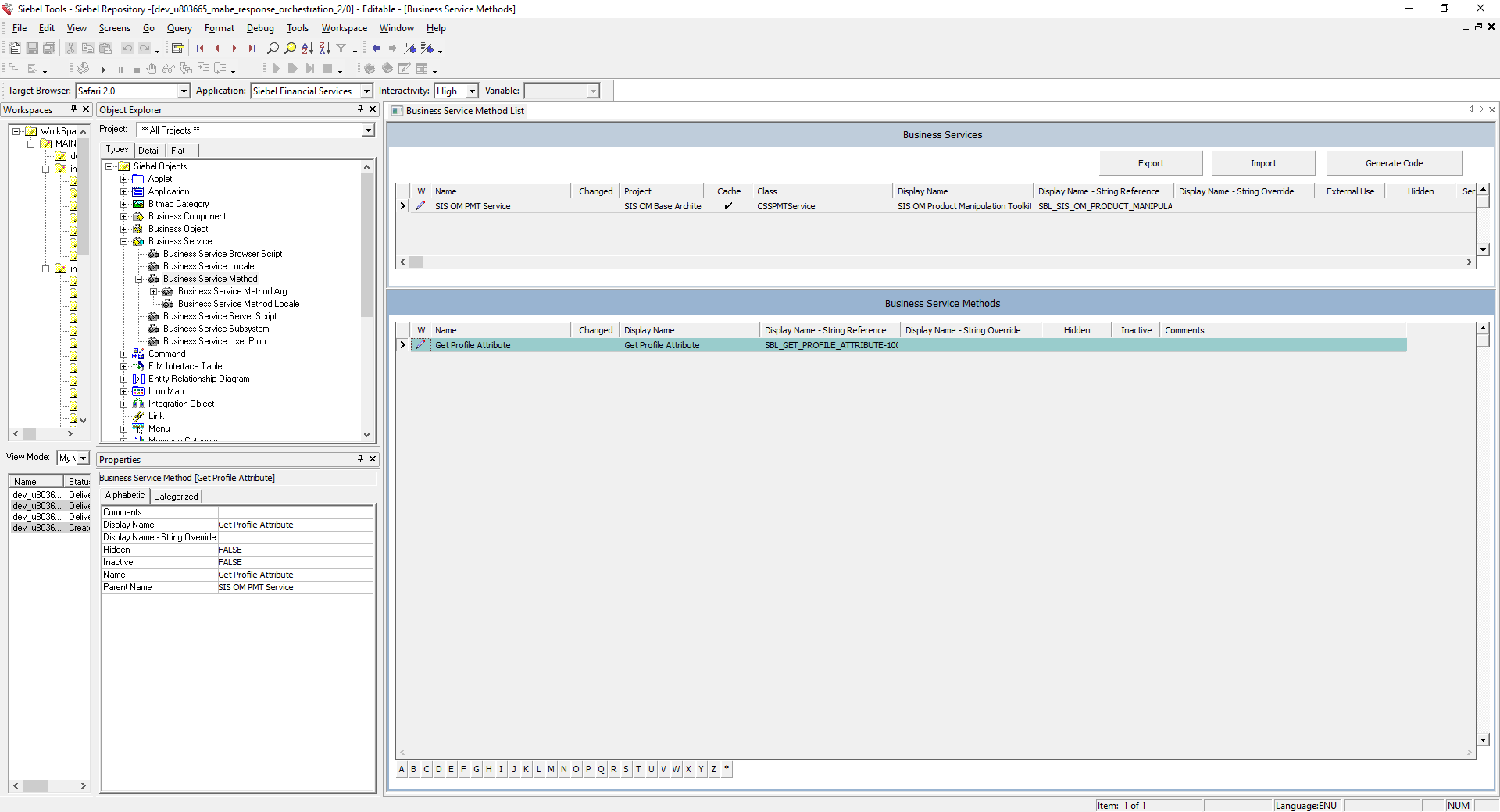Click the Add Bookmark flag icon
Viewport: 1500px width, 812px height.
pyautogui.click(x=410, y=48)
